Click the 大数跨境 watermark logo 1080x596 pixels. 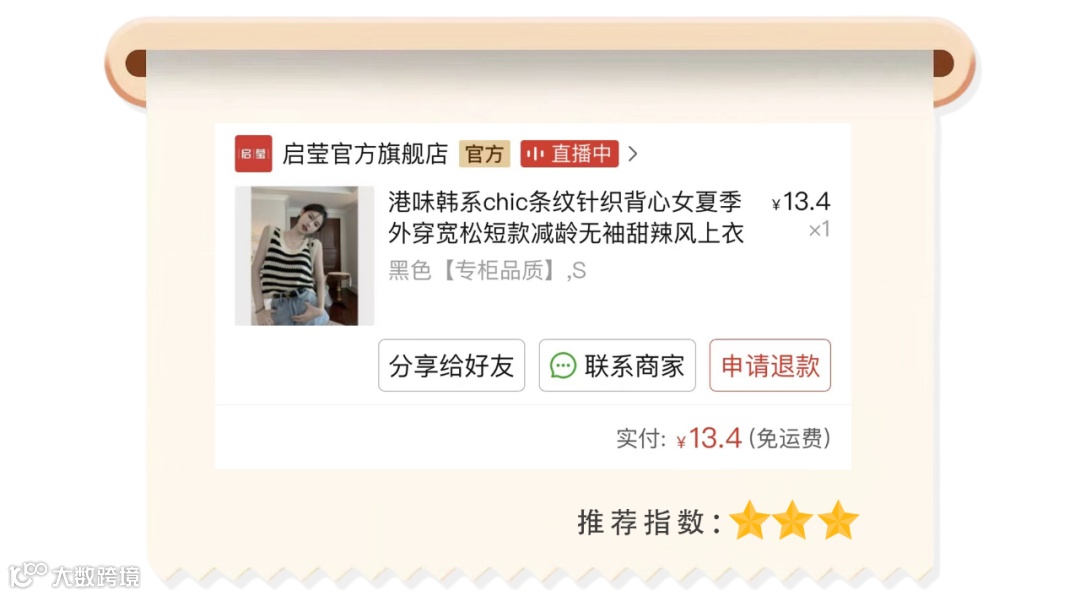click(x=74, y=575)
